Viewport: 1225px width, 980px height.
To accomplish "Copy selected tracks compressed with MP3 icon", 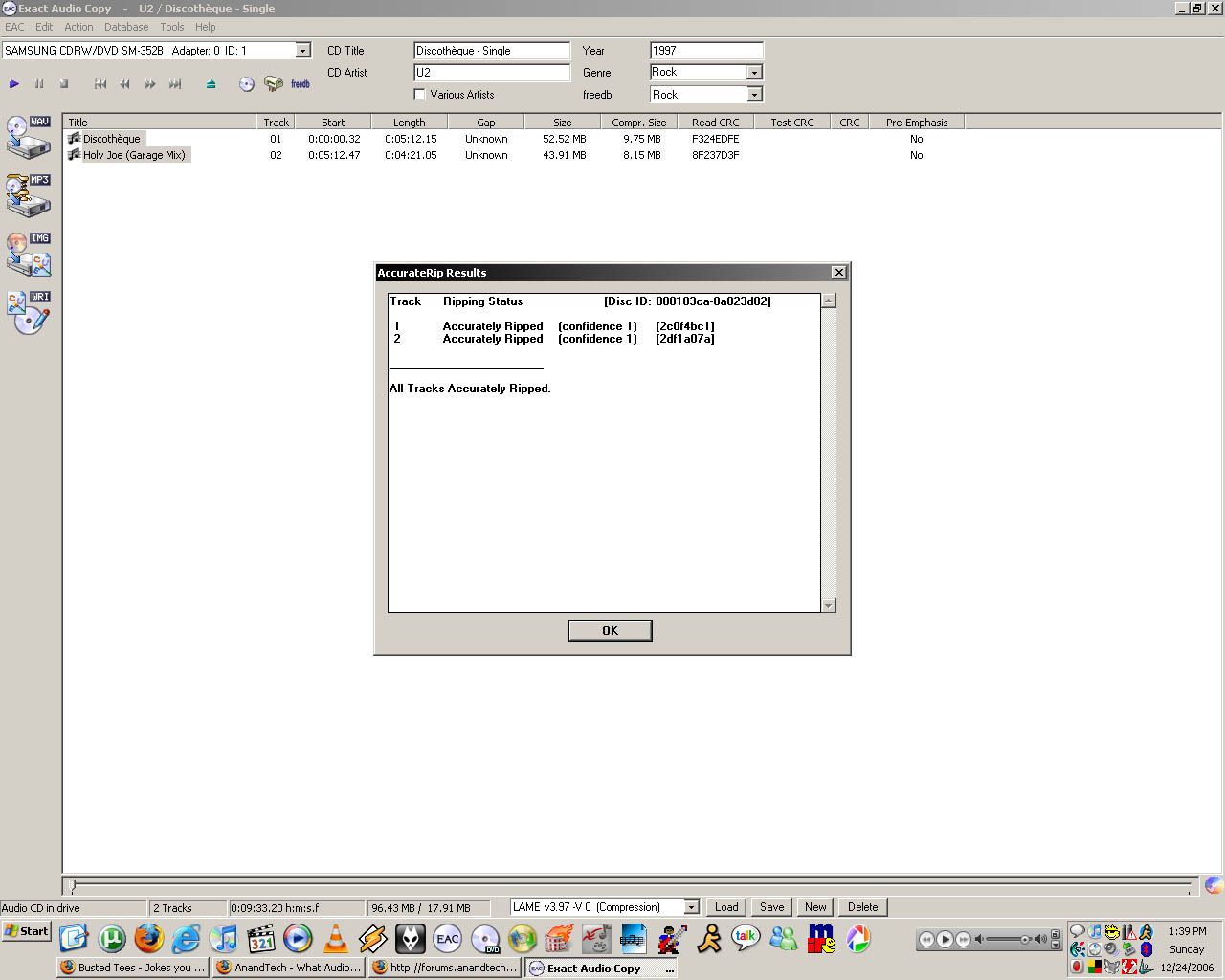I will click(29, 195).
